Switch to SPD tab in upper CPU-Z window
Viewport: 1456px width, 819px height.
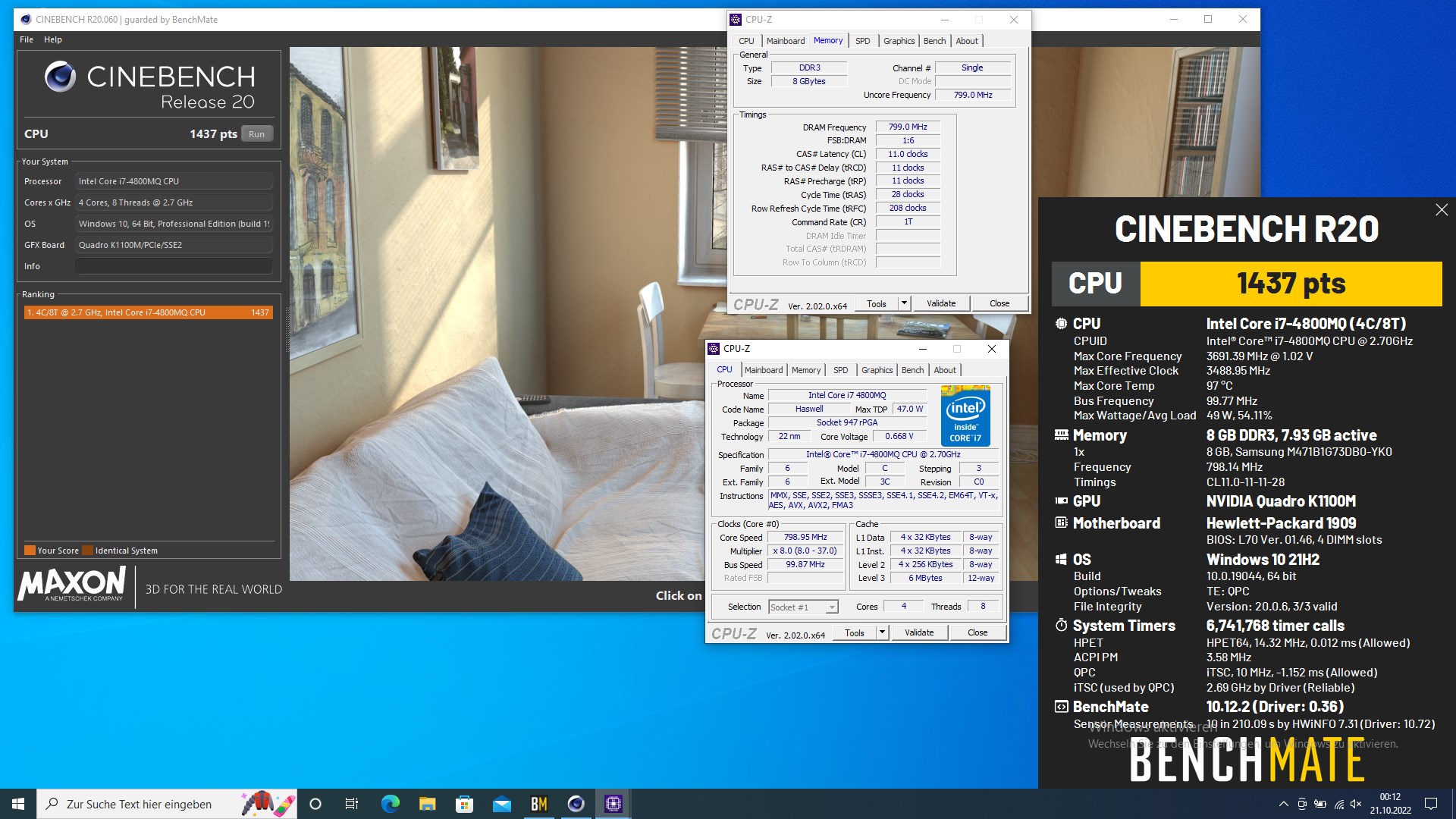[x=862, y=41]
